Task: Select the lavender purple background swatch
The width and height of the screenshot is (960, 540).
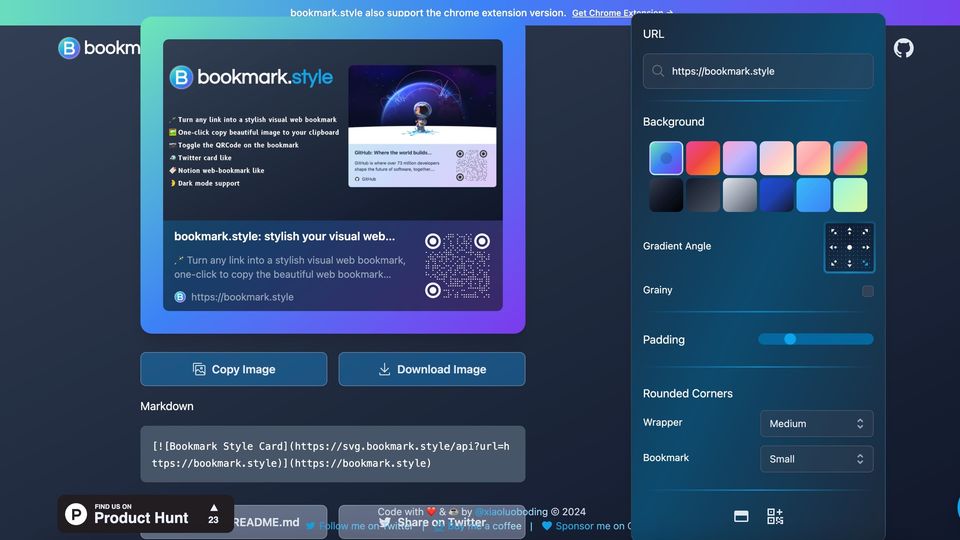Action: pos(740,158)
